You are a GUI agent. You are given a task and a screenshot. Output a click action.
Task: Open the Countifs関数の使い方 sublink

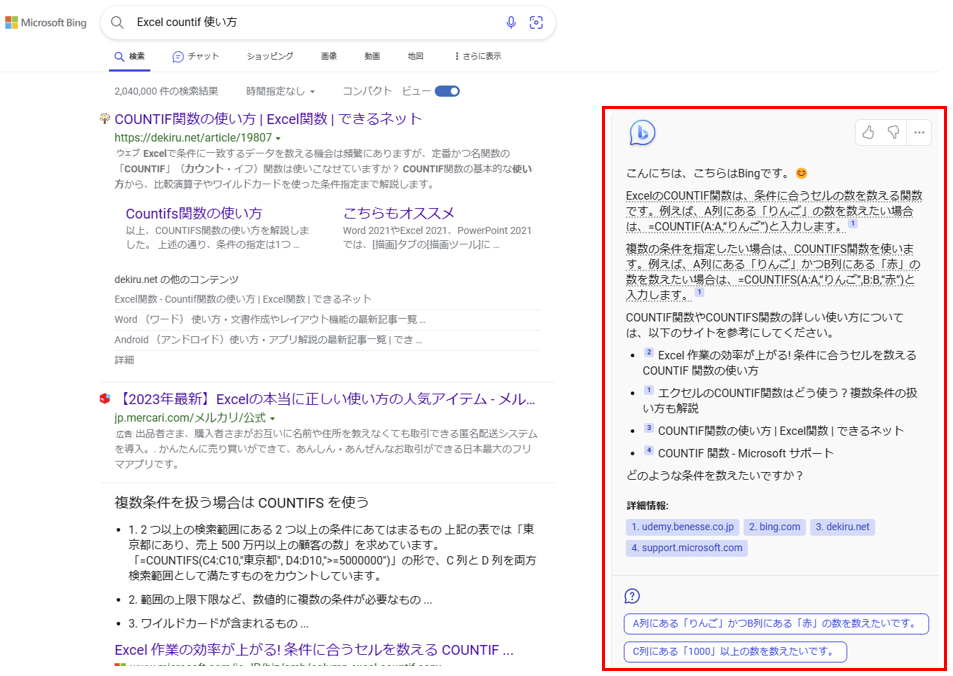[x=194, y=213]
